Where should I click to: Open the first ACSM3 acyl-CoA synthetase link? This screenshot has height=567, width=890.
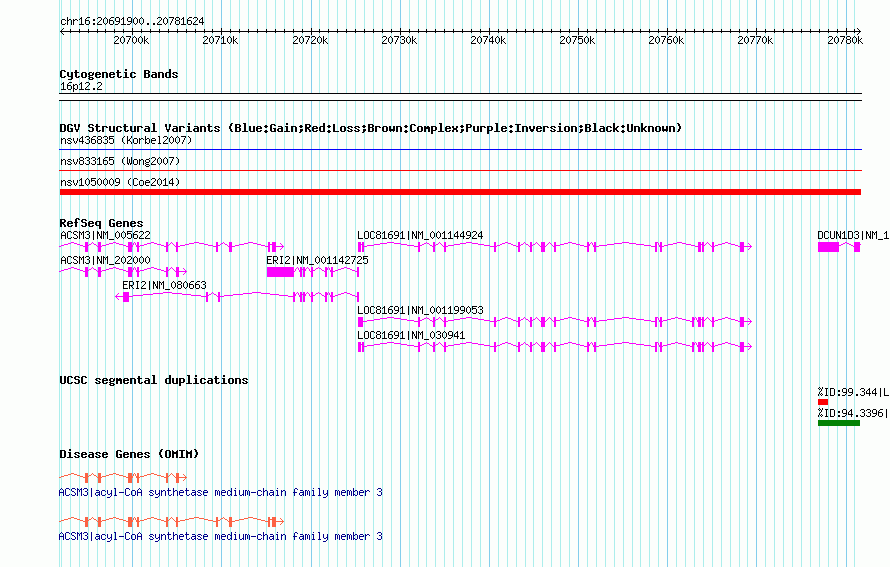click(221, 492)
